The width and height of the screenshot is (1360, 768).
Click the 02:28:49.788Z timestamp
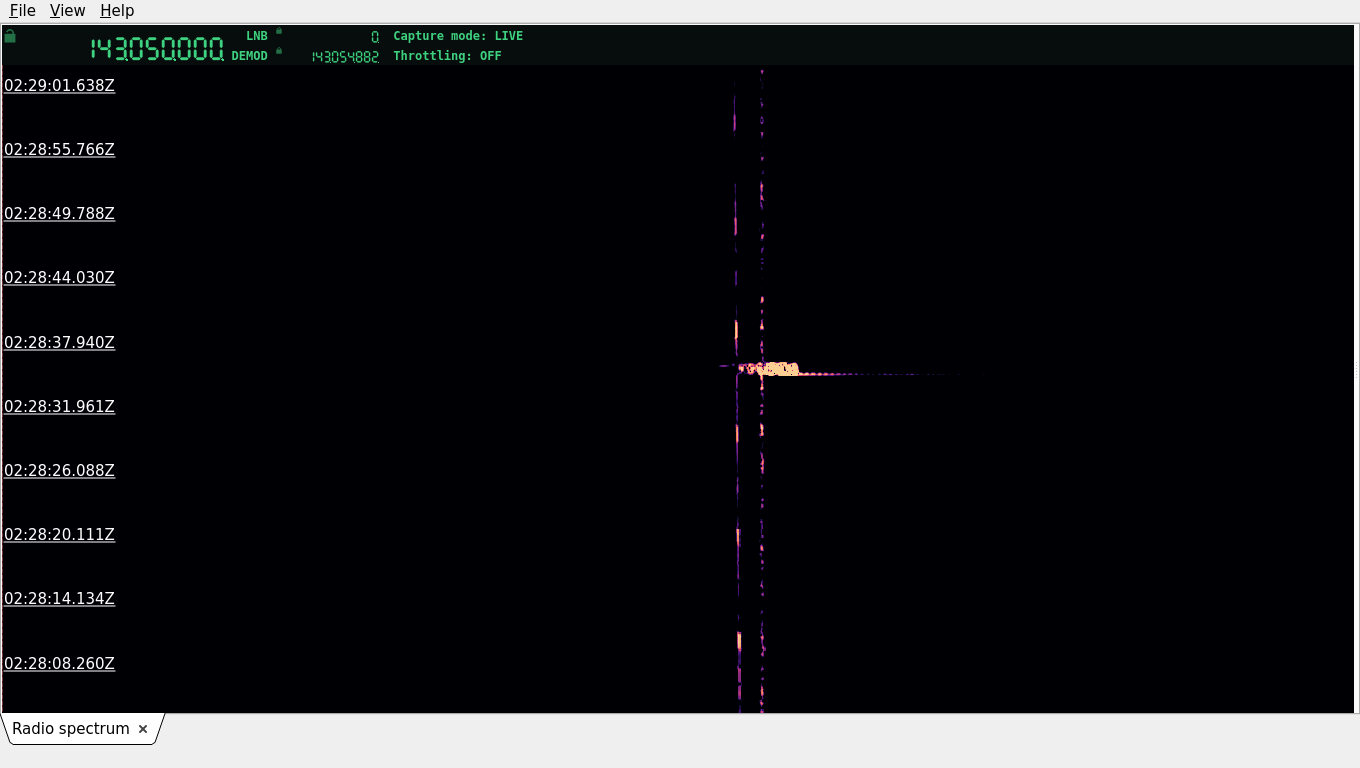click(x=60, y=214)
